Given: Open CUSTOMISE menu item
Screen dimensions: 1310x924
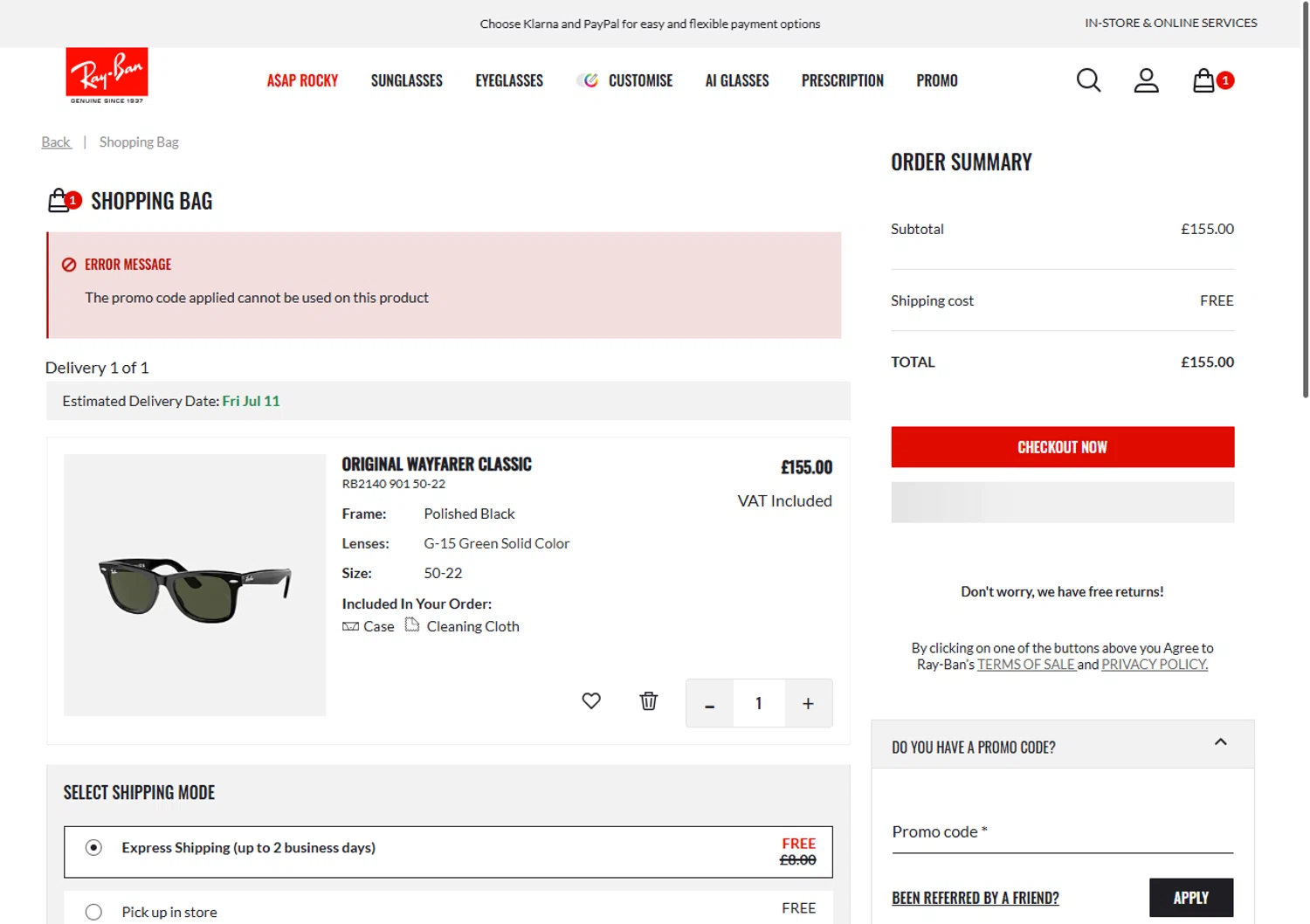Looking at the screenshot, I should coord(640,80).
